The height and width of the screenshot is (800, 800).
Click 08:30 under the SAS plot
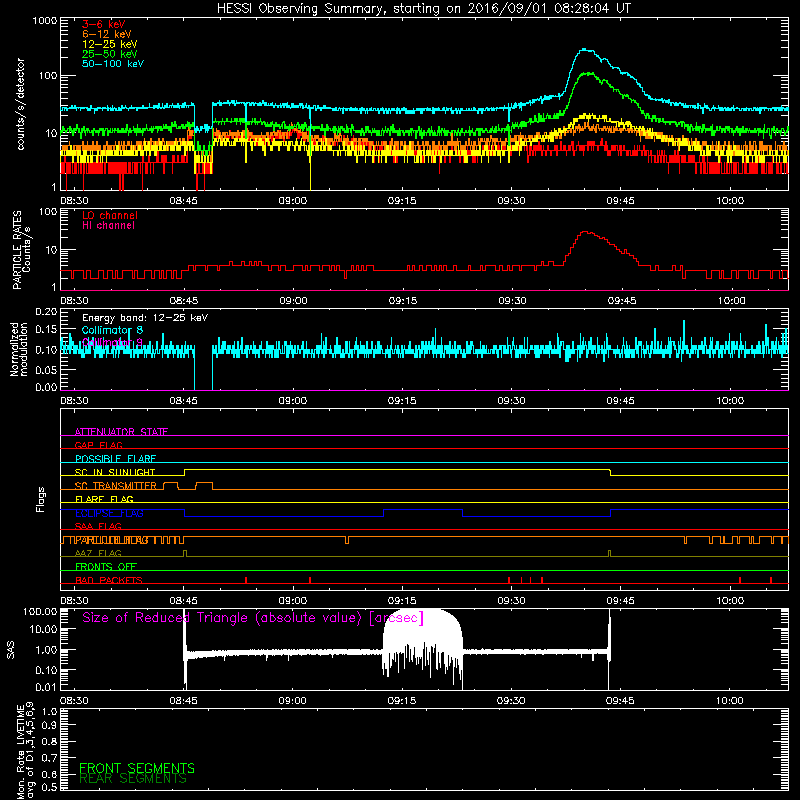point(74,701)
